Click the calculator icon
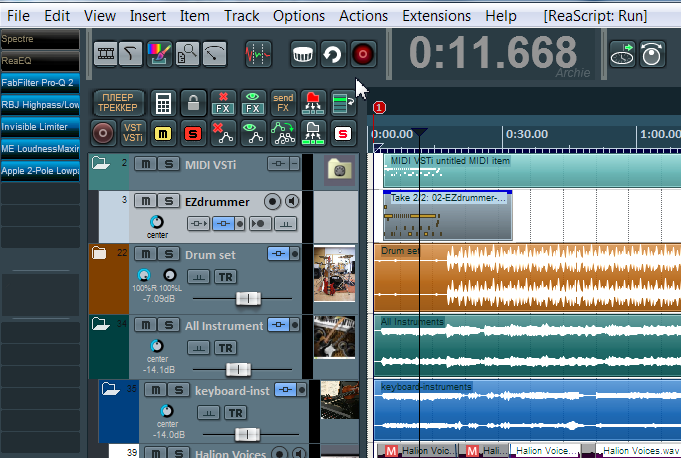 pos(163,103)
